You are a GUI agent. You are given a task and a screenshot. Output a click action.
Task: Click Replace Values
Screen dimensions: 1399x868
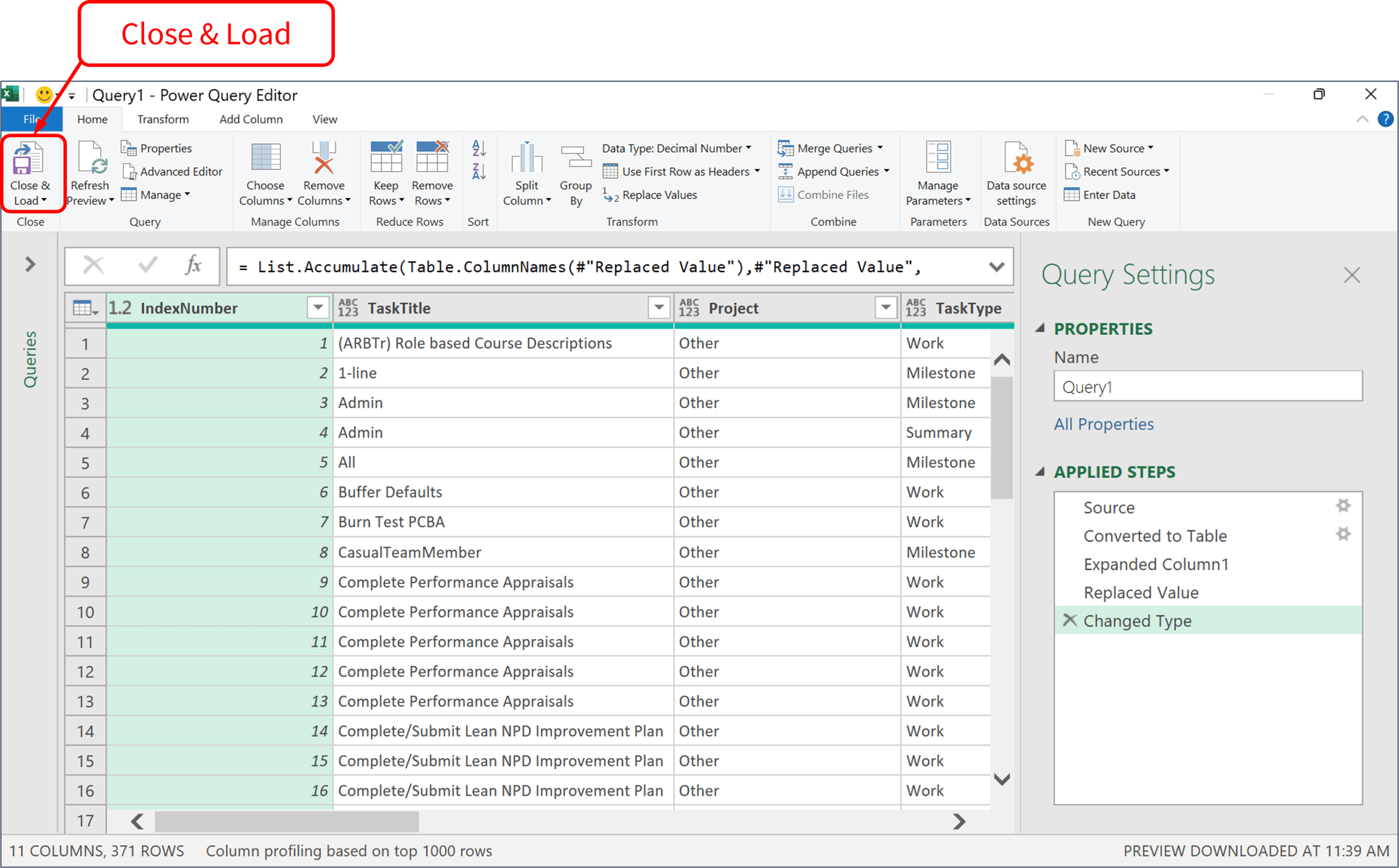(650, 195)
